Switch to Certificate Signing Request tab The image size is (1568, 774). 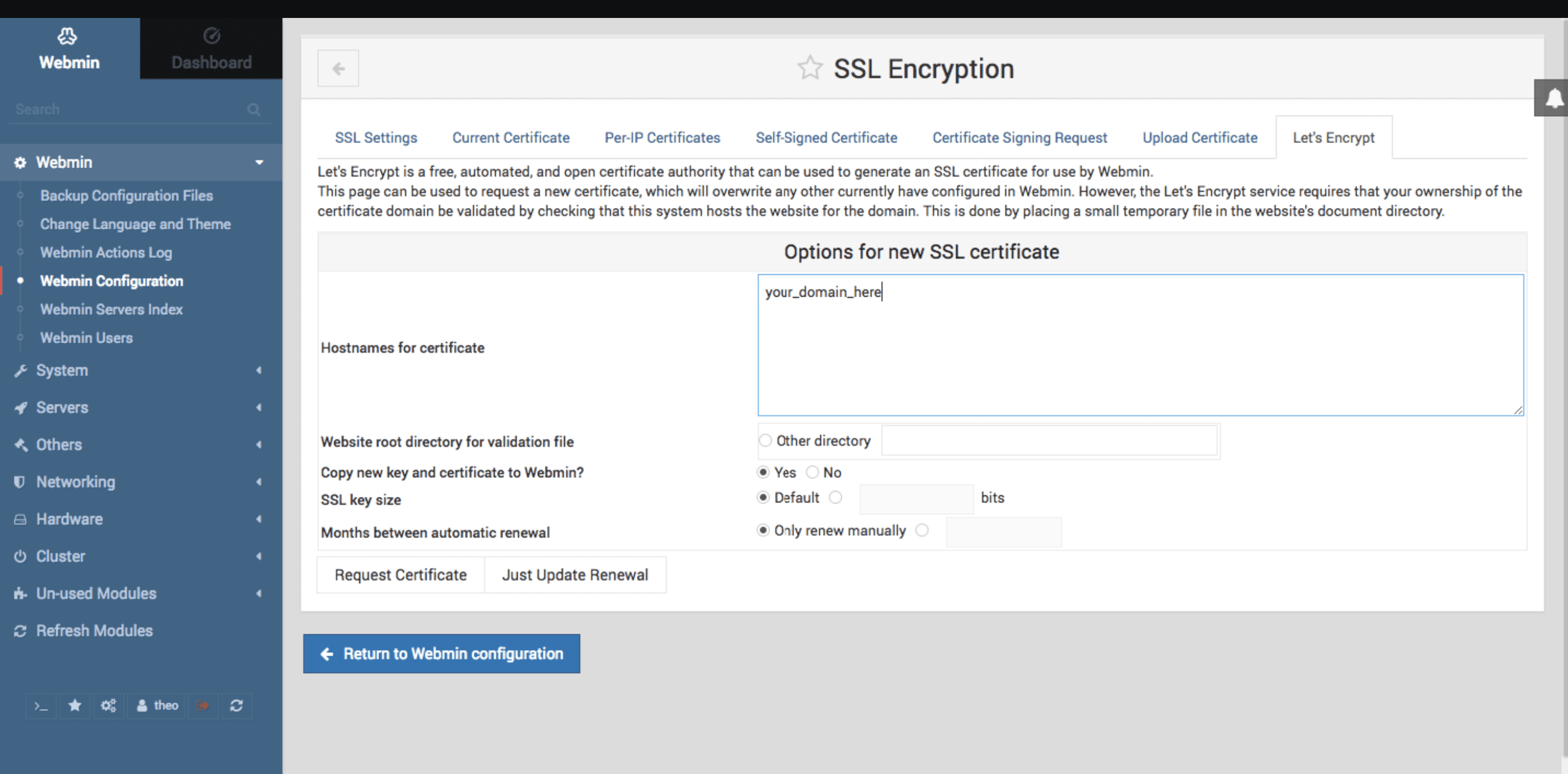pos(1020,137)
